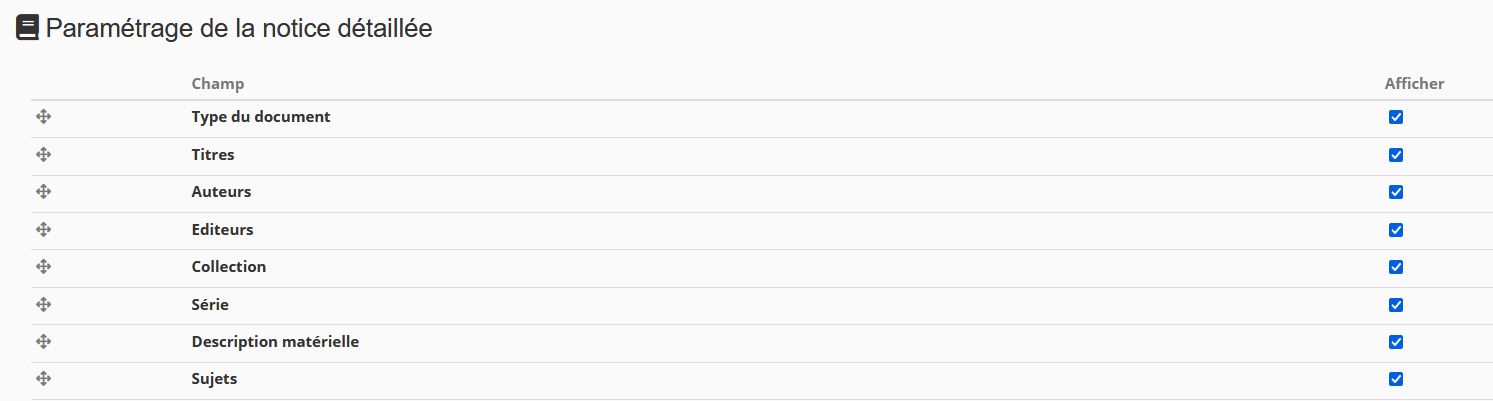Viewport: 1493px width, 401px height.
Task: Toggle the Auteurs display checkbox
Action: [x=1396, y=192]
